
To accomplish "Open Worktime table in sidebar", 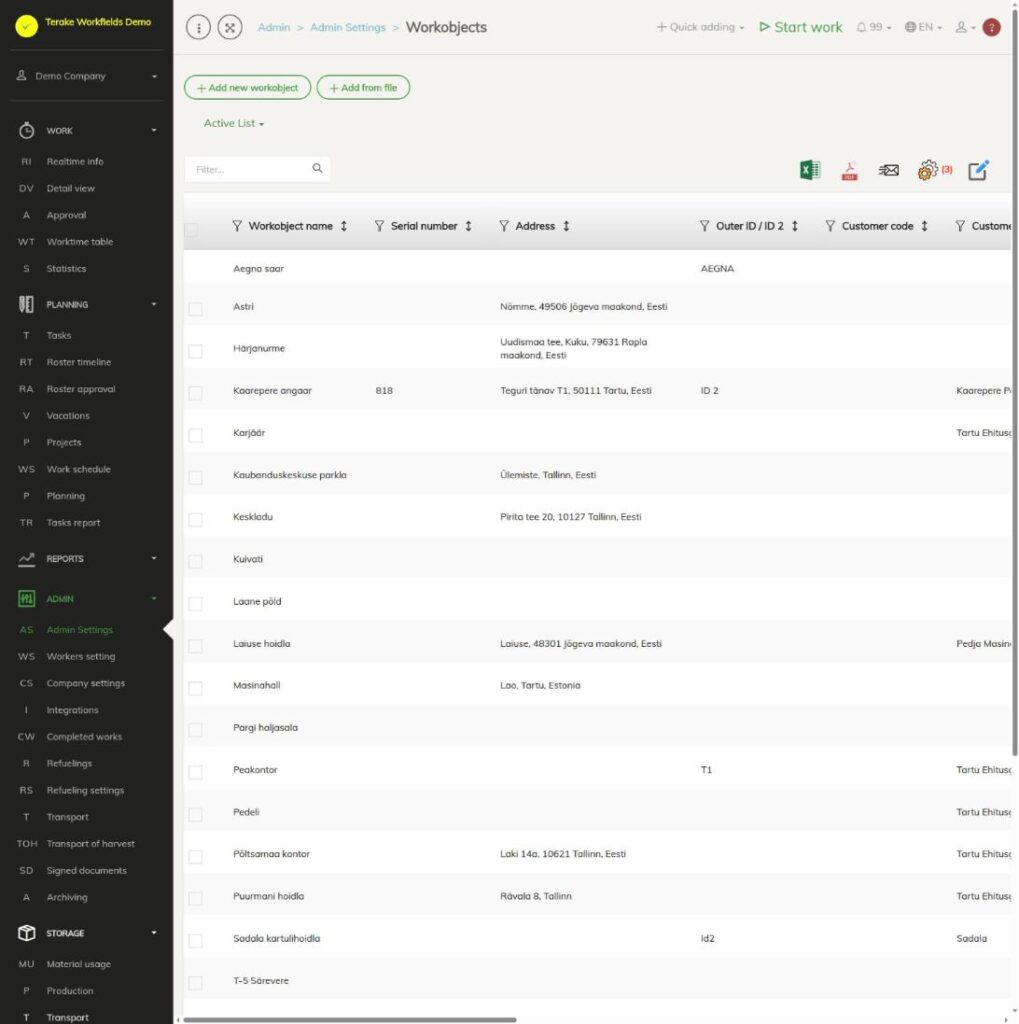I will 80,242.
